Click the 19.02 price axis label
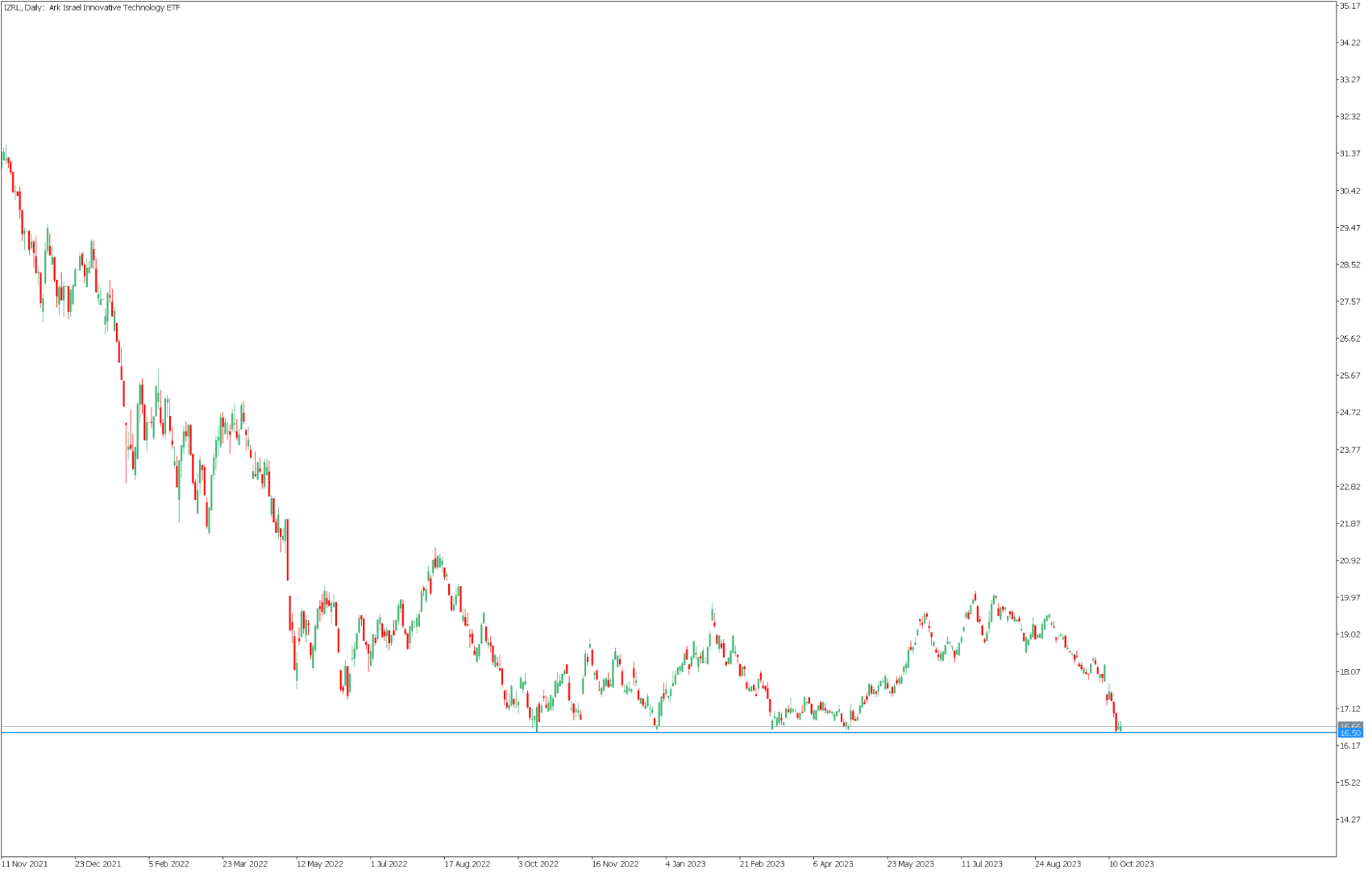This screenshot has width=1372, height=872. tap(1350, 635)
